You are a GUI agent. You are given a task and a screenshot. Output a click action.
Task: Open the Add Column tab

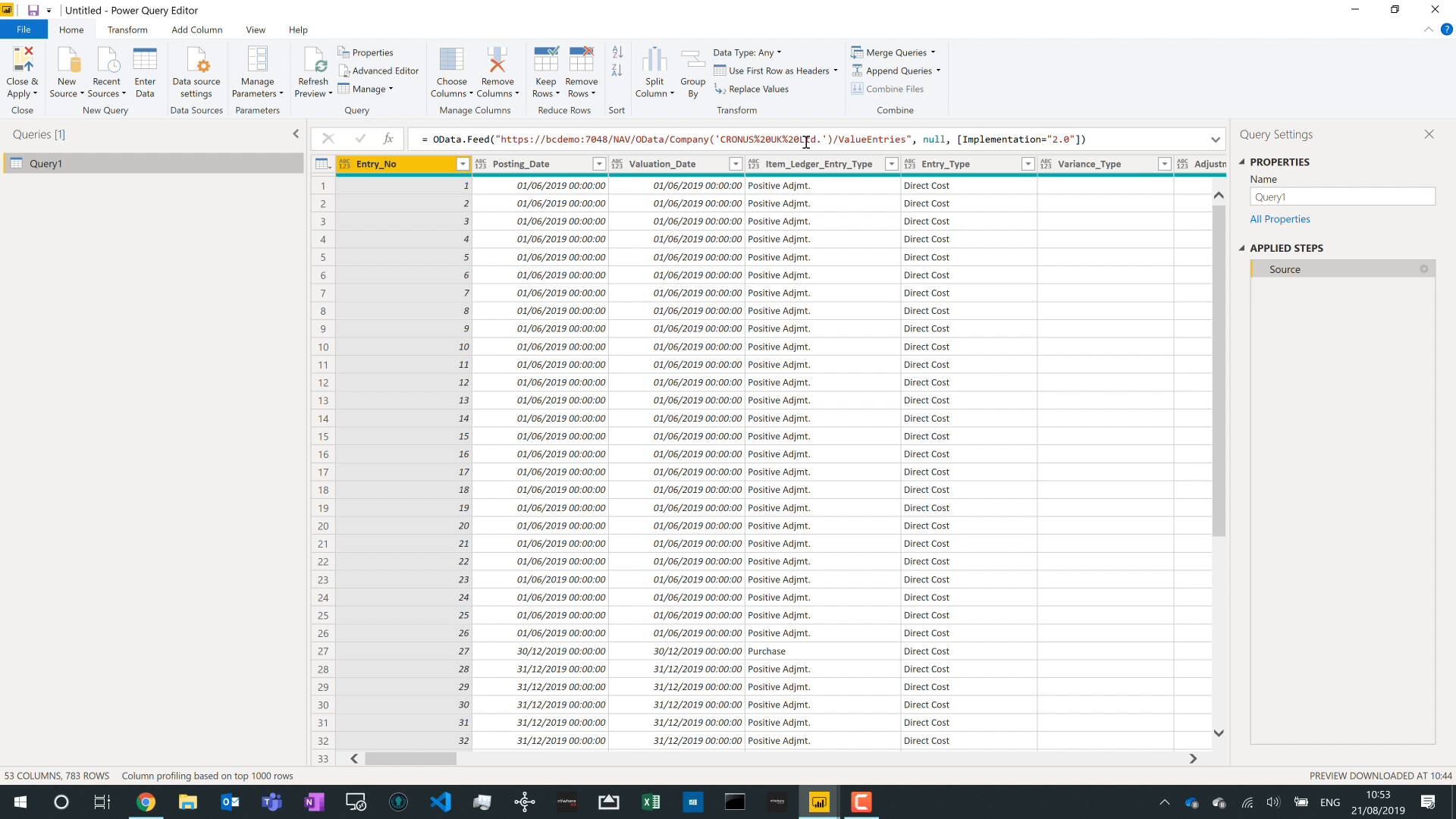click(x=196, y=30)
